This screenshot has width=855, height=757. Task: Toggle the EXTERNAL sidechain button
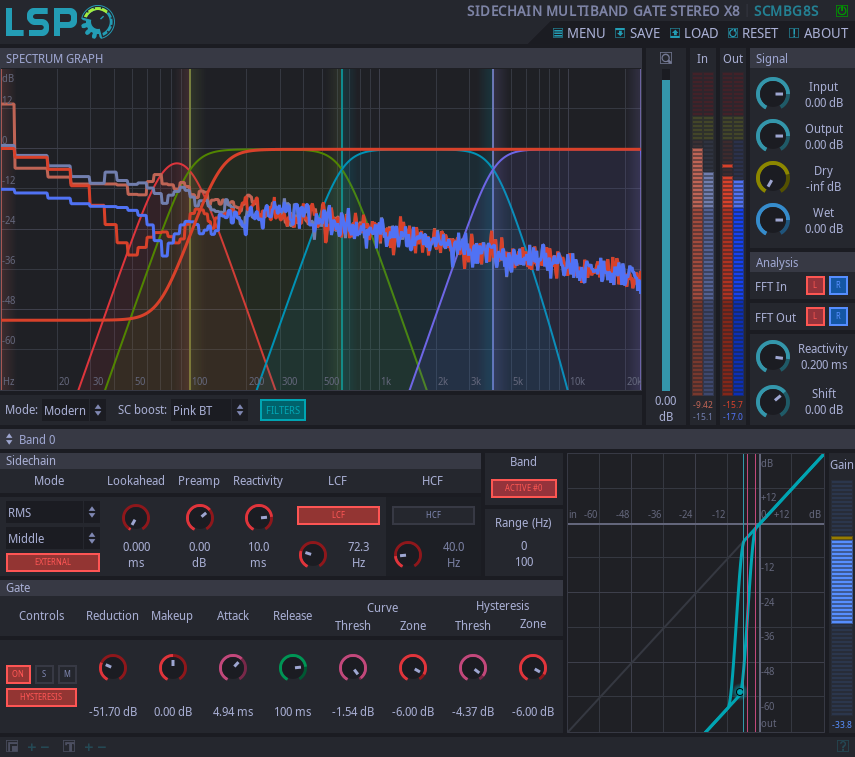pyautogui.click(x=53, y=562)
